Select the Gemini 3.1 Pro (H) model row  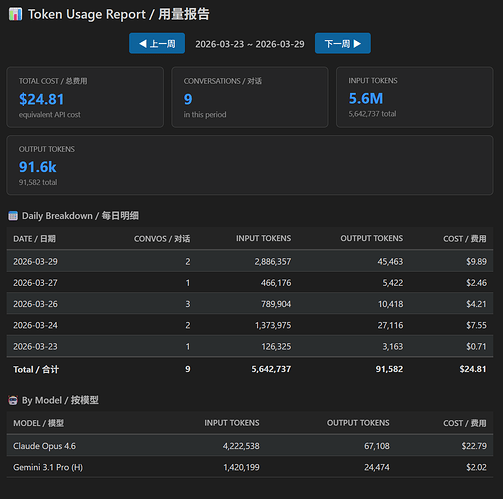coord(250,467)
